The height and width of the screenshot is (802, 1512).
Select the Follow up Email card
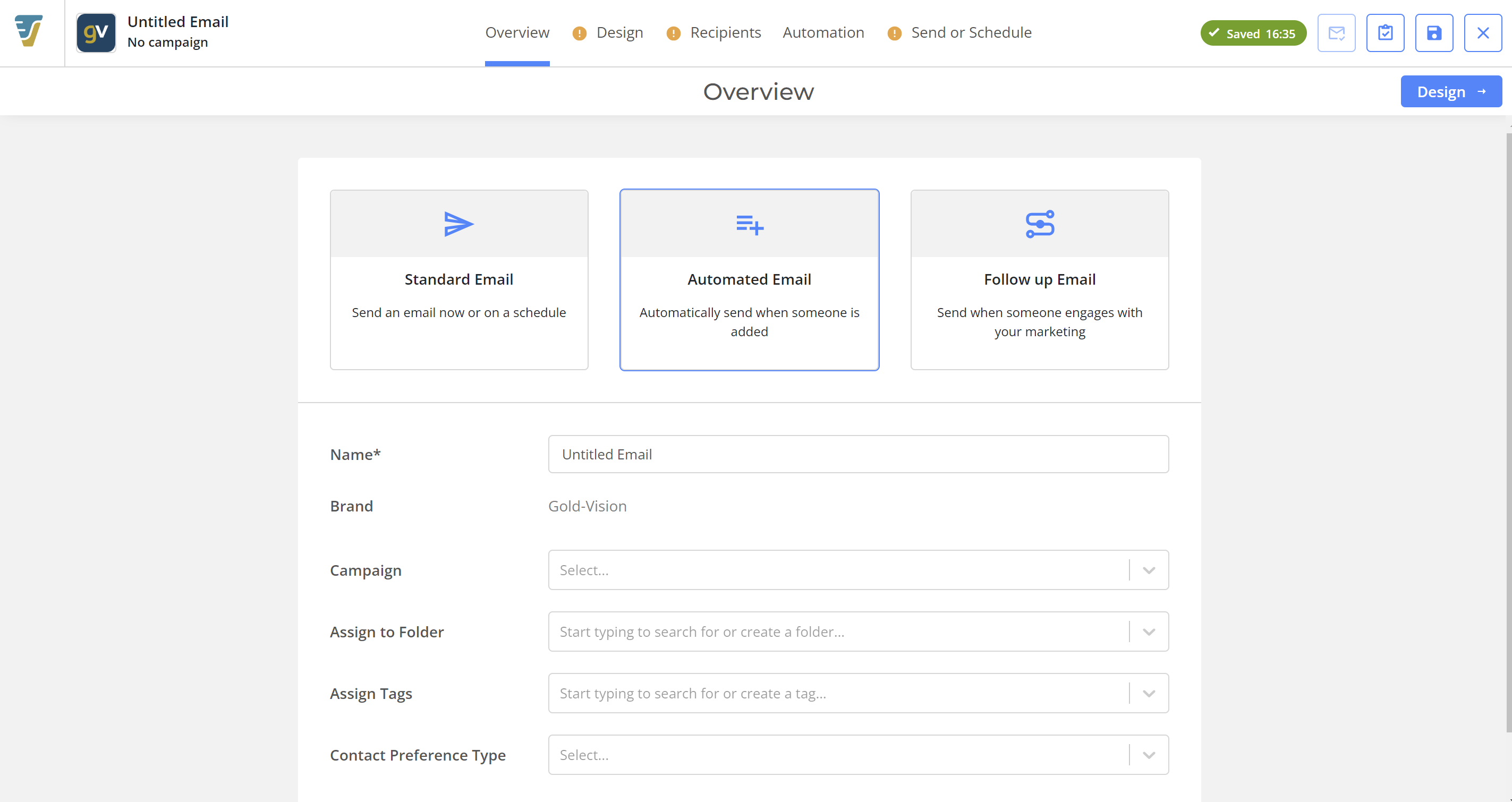pos(1040,280)
